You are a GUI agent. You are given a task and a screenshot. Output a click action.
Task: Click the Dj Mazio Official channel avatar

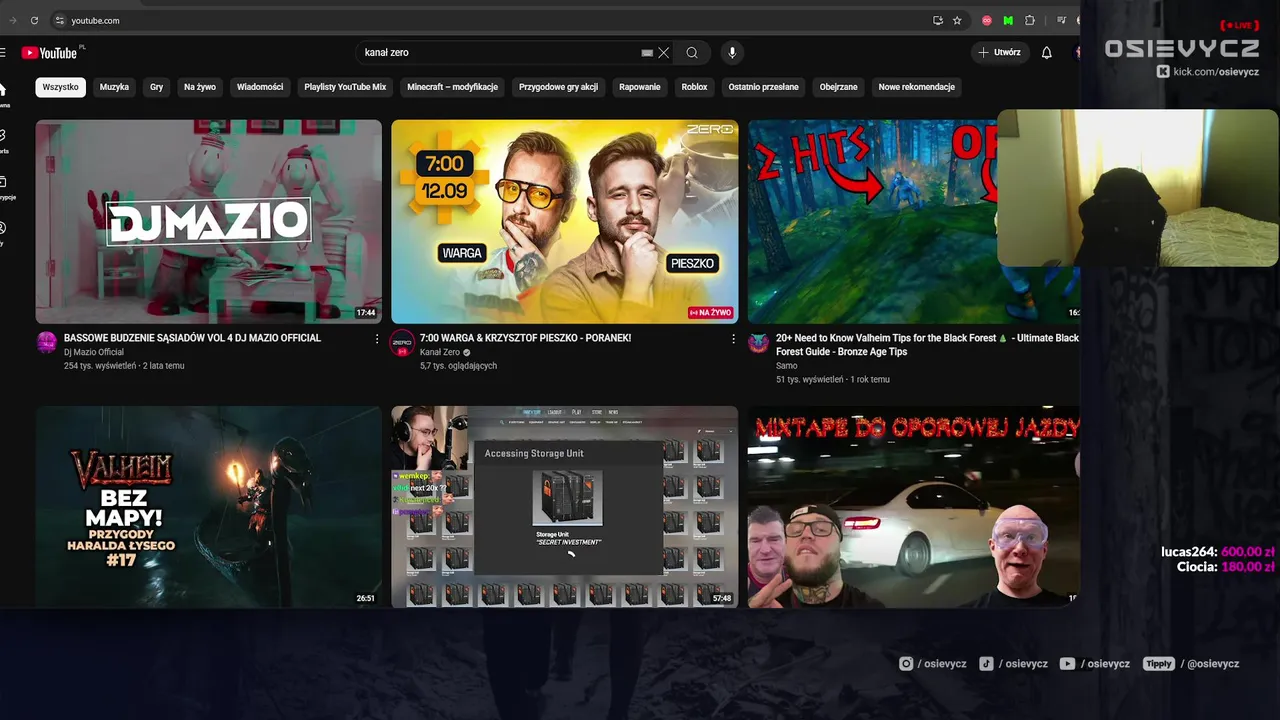coord(47,343)
